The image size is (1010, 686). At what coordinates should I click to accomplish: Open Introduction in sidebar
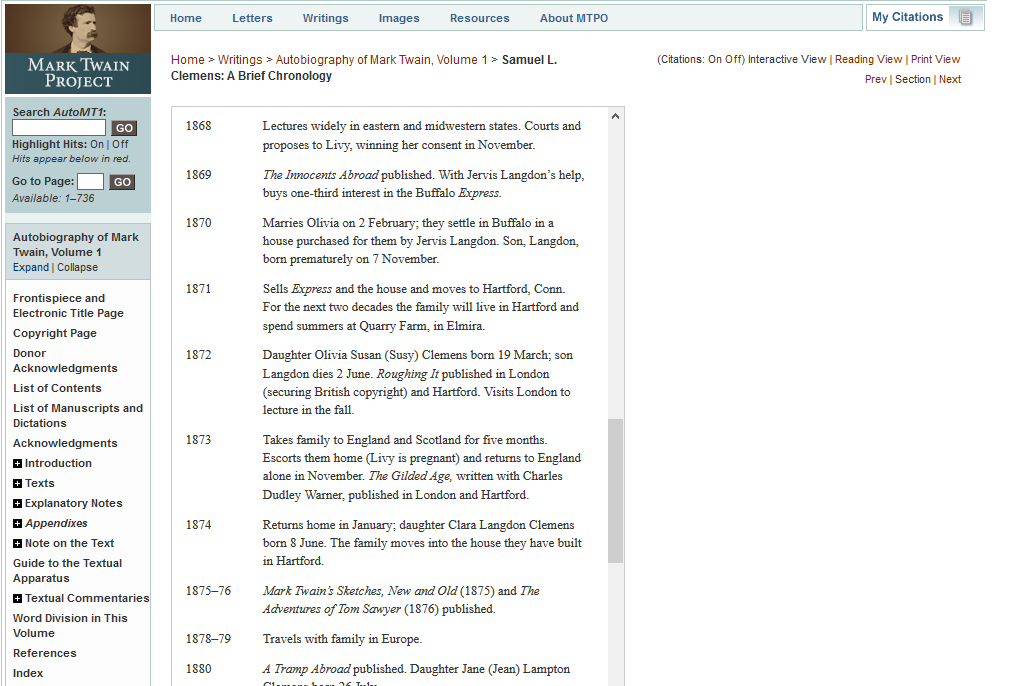58,463
